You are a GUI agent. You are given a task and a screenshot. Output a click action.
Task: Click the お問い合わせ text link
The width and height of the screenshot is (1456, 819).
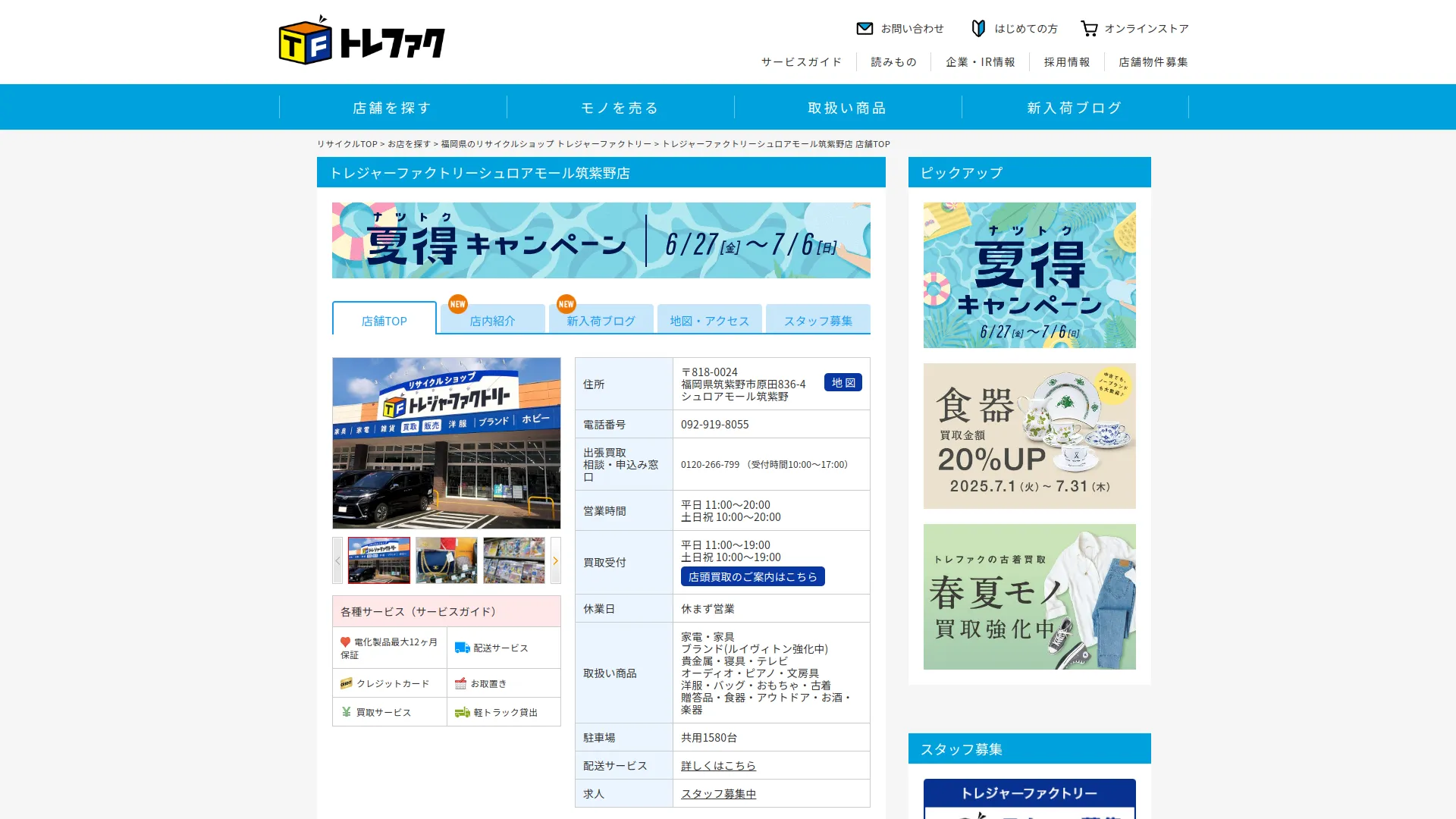(912, 29)
